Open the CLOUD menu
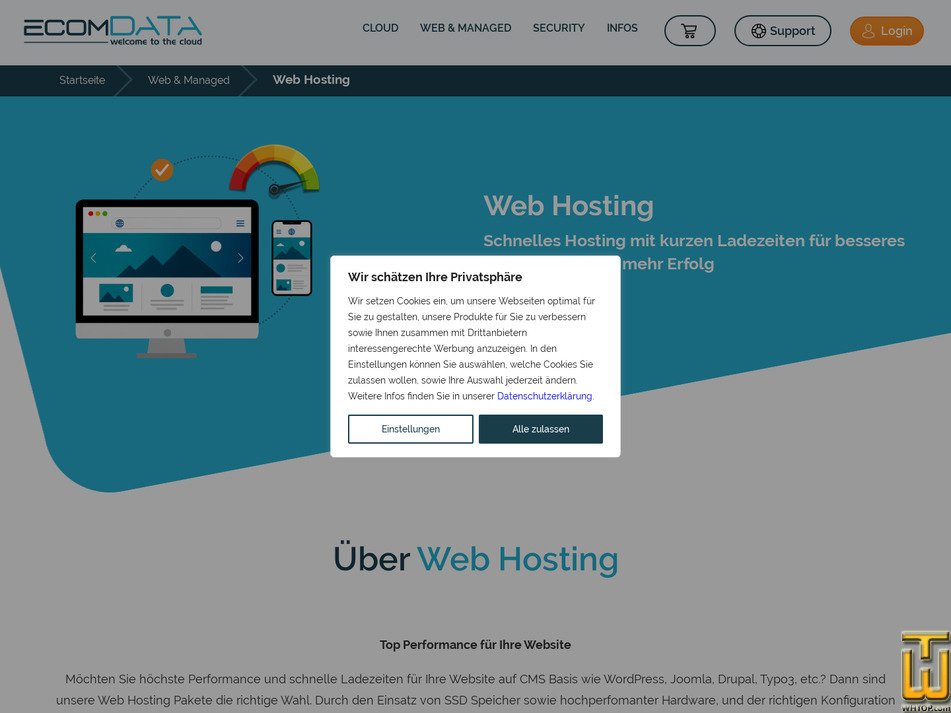This screenshot has height=713, width=951. click(x=380, y=28)
